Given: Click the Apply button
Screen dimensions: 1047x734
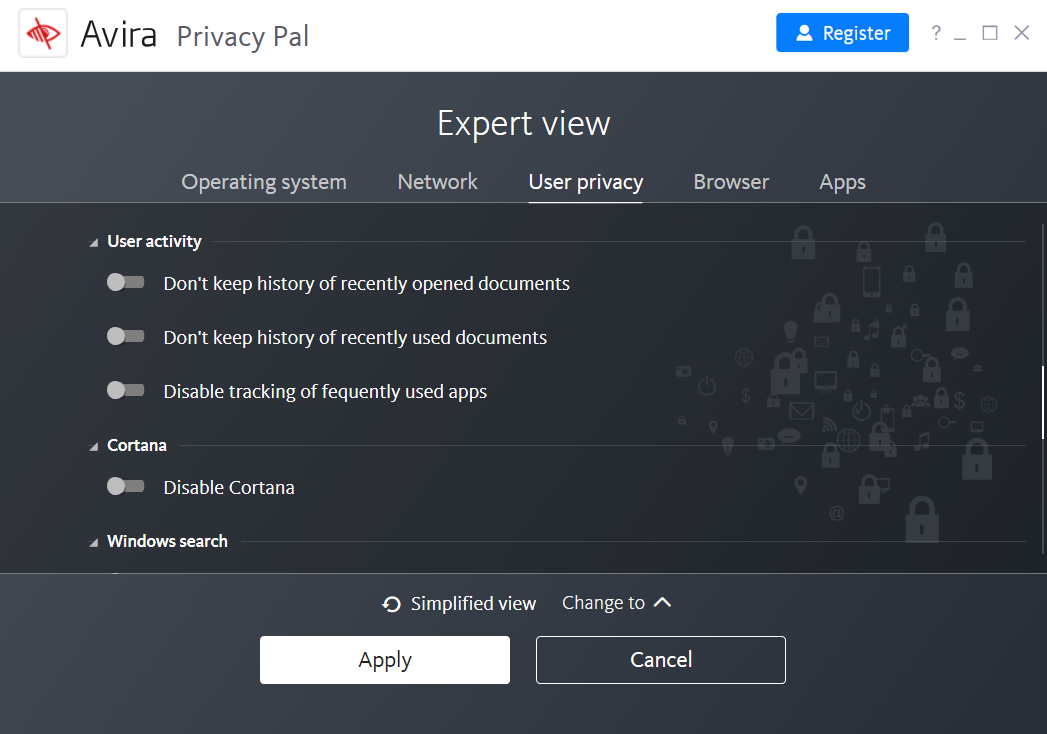Looking at the screenshot, I should tap(384, 659).
